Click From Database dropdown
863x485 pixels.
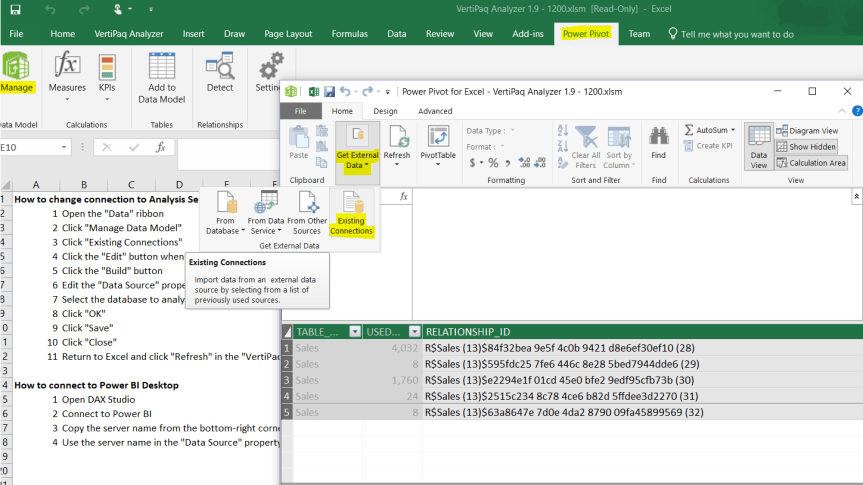pos(225,213)
